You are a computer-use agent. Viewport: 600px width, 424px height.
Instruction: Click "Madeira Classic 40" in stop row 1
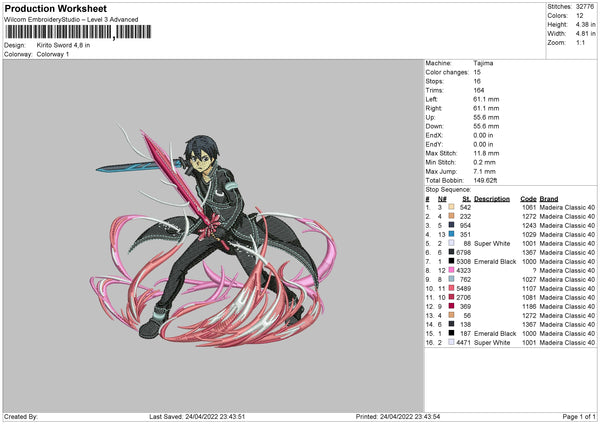[567, 207]
